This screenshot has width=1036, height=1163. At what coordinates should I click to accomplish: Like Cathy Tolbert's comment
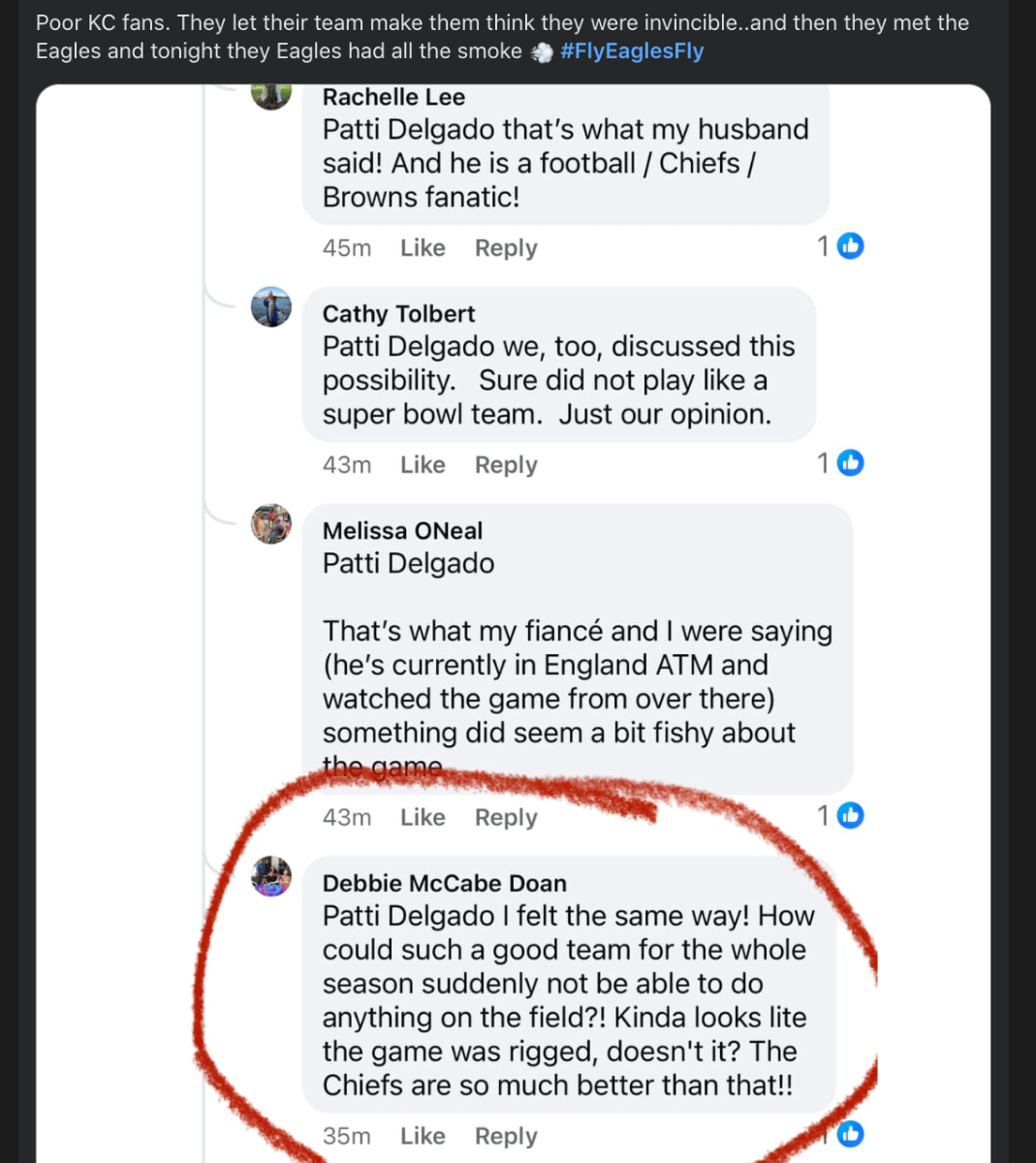[x=423, y=465]
